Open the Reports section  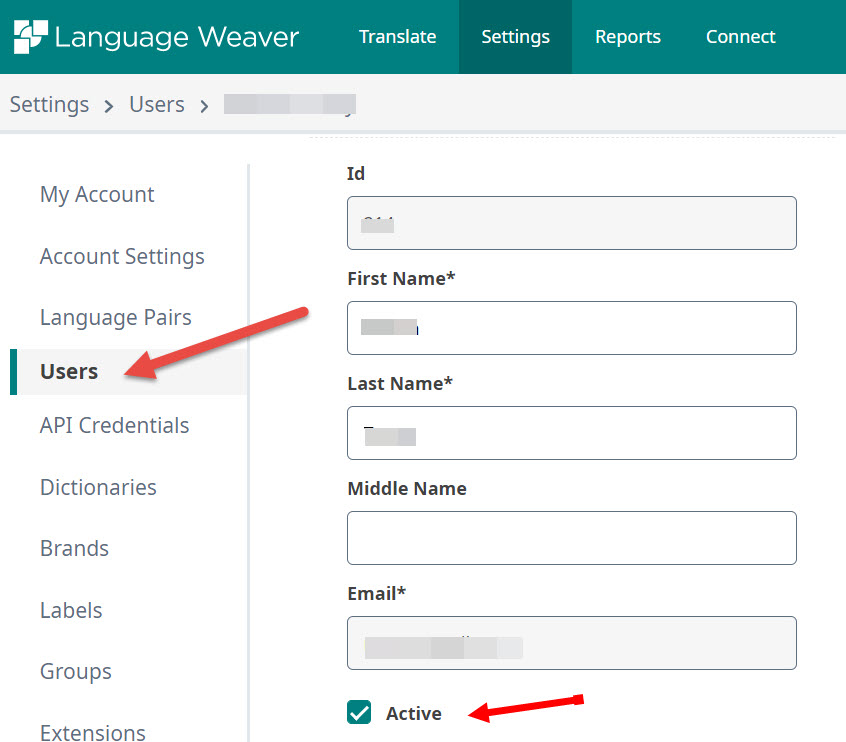point(627,36)
